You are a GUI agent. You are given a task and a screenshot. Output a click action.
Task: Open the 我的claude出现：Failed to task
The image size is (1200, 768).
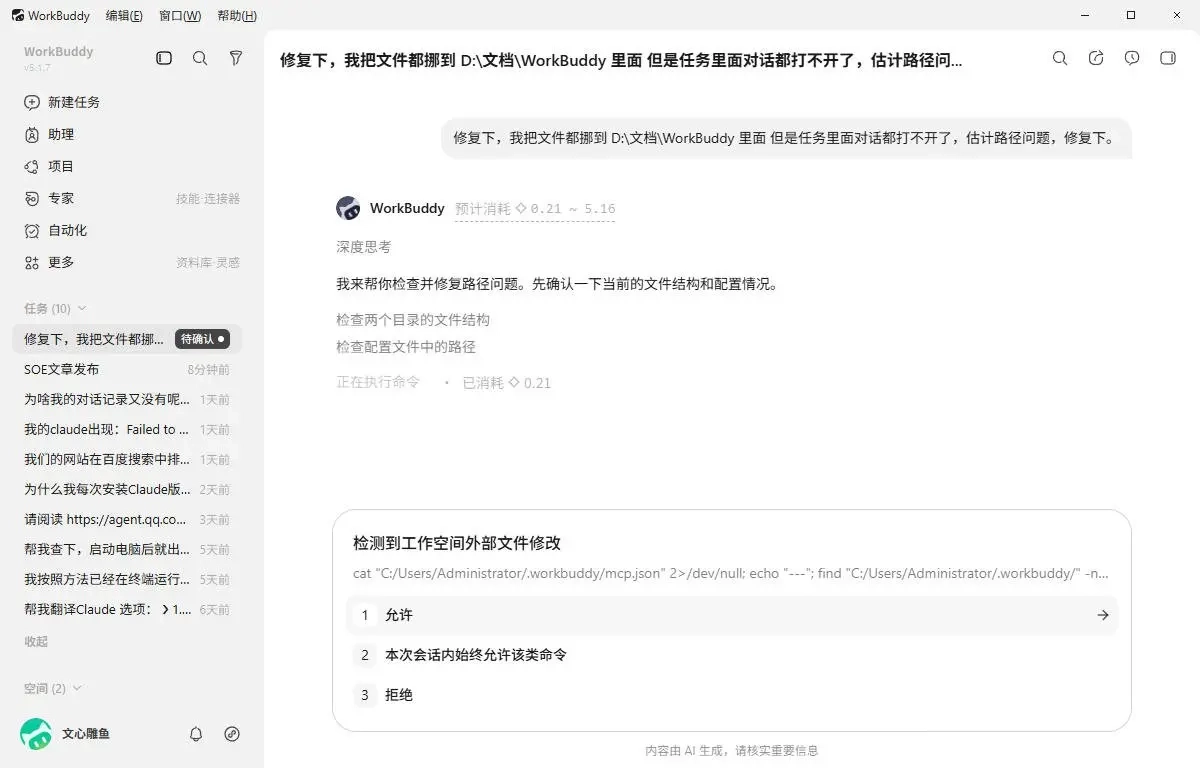pos(127,429)
